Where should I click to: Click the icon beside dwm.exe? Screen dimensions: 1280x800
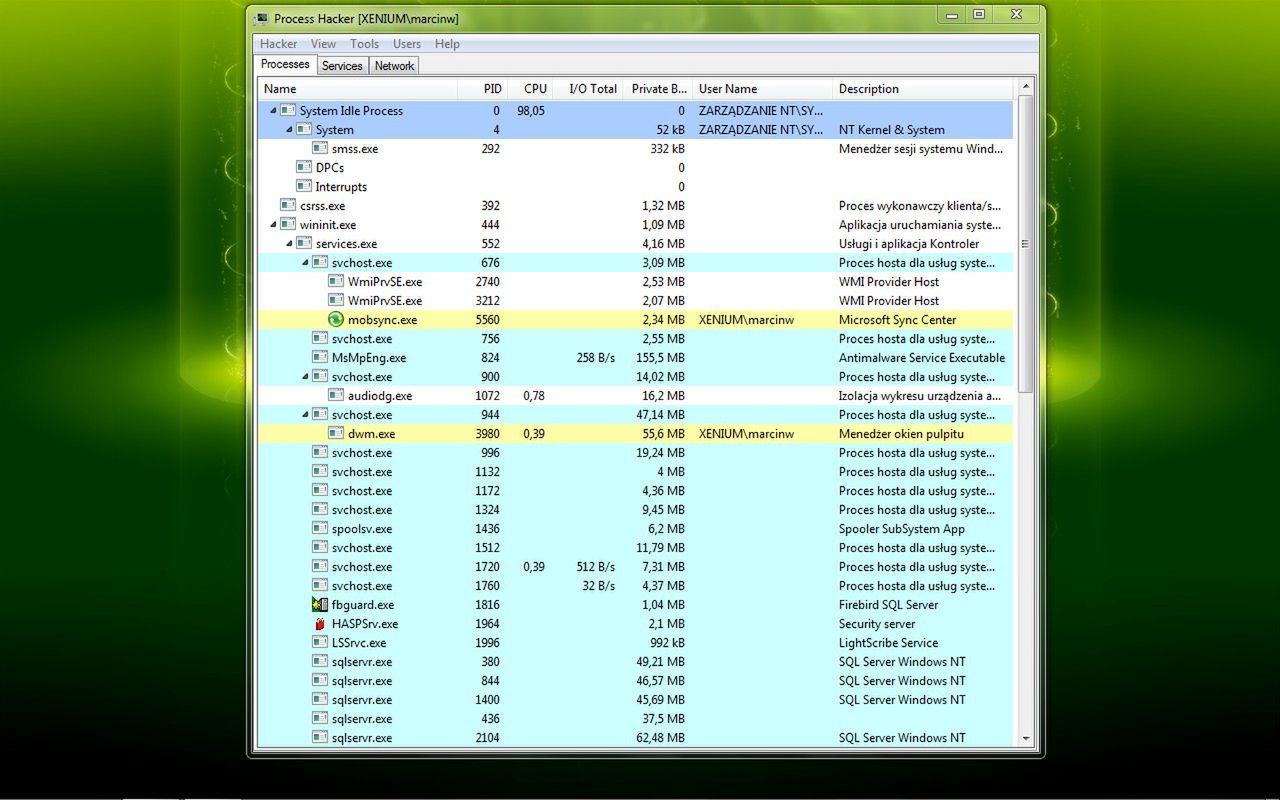pyautogui.click(x=336, y=433)
